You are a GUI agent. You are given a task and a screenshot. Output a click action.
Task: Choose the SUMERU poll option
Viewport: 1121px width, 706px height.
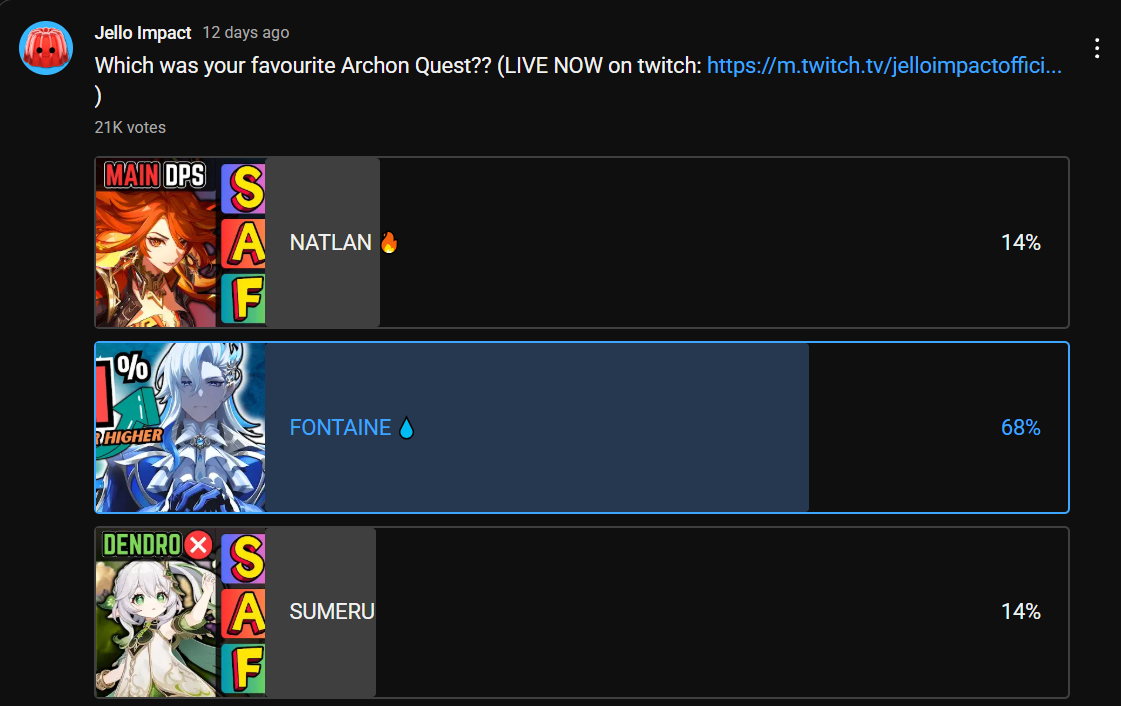pyautogui.click(x=582, y=612)
